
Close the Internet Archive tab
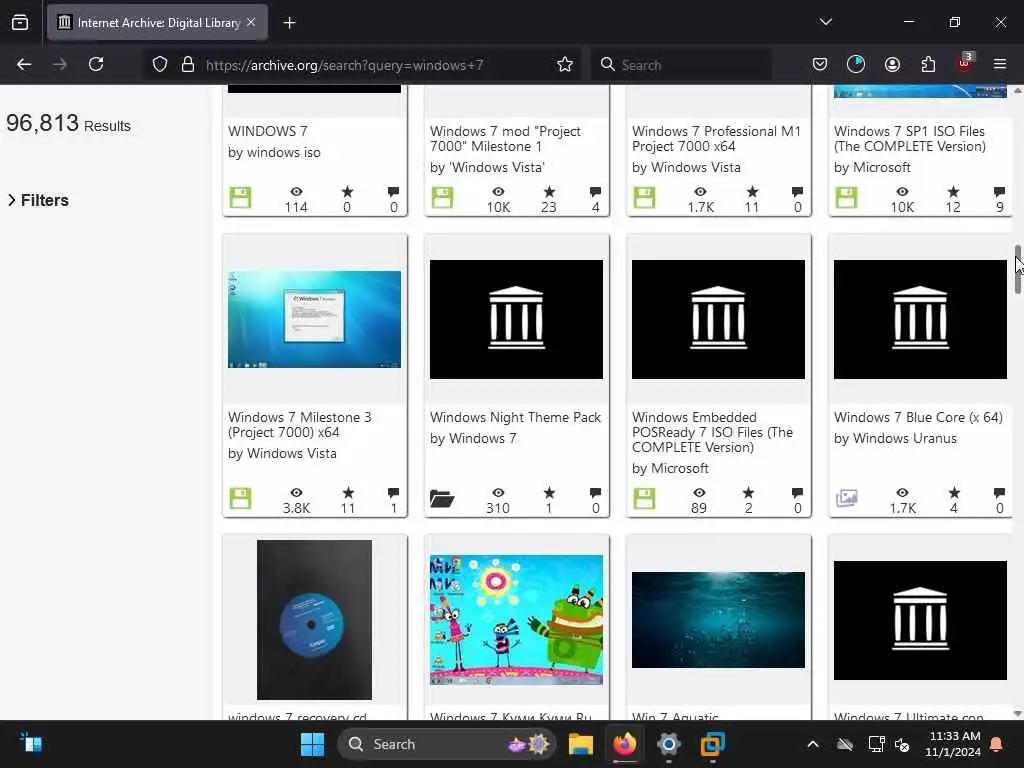(251, 23)
